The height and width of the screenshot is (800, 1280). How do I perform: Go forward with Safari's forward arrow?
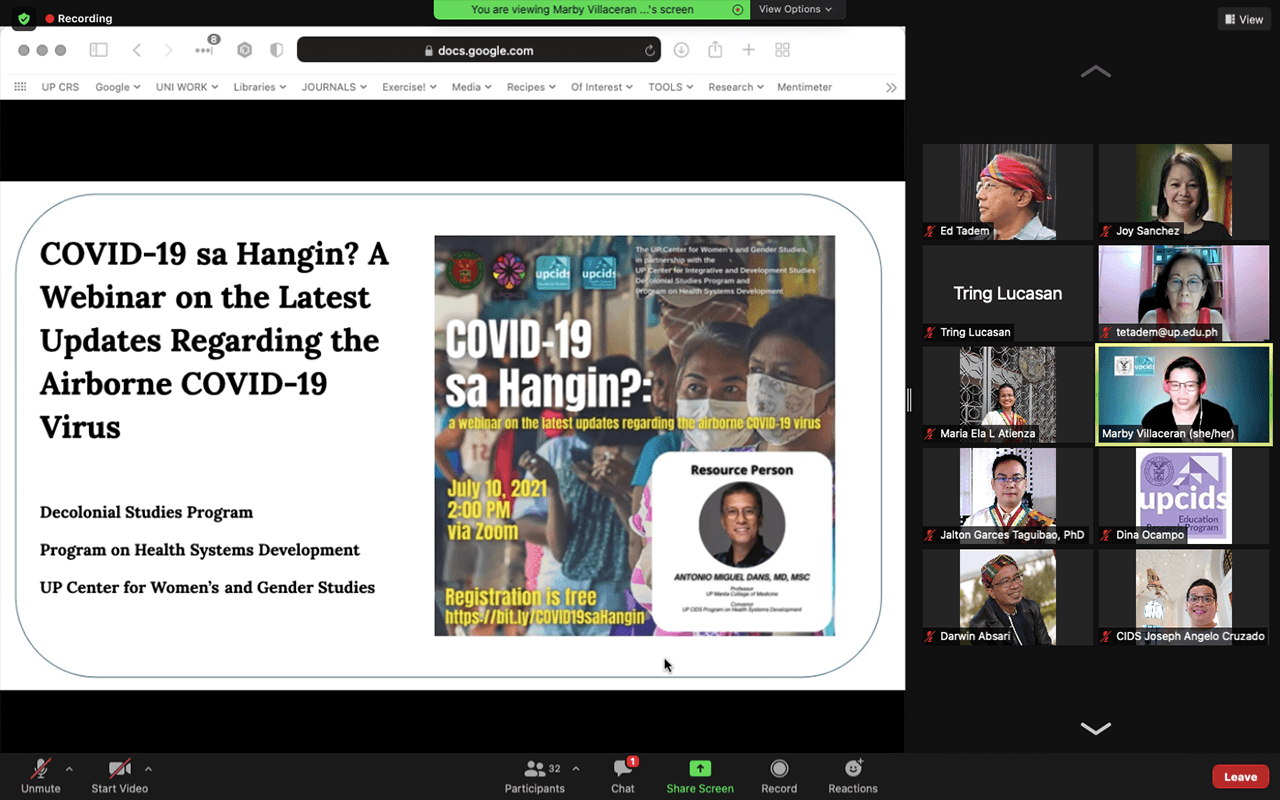coord(168,50)
